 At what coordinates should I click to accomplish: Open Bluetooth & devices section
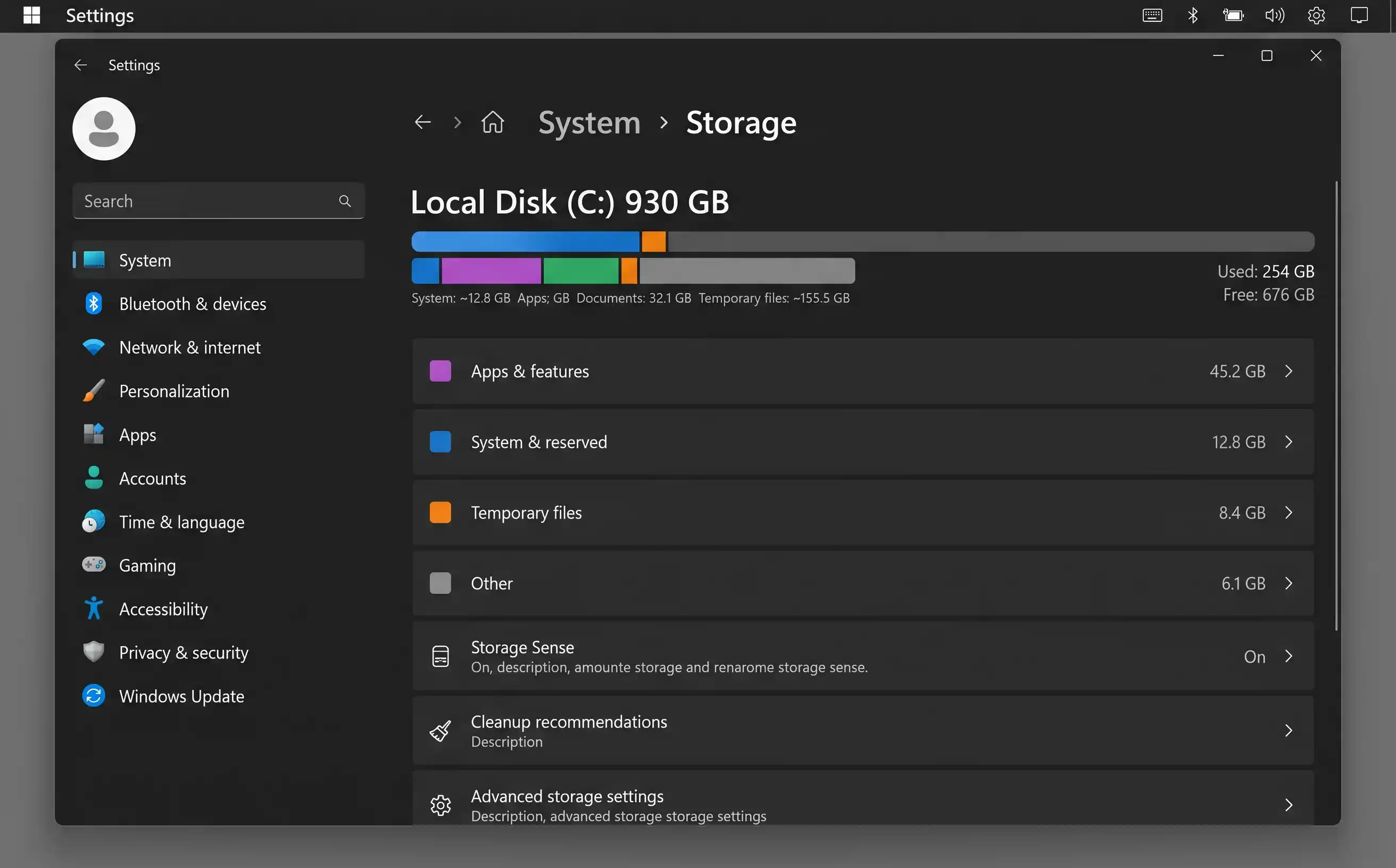(218, 304)
